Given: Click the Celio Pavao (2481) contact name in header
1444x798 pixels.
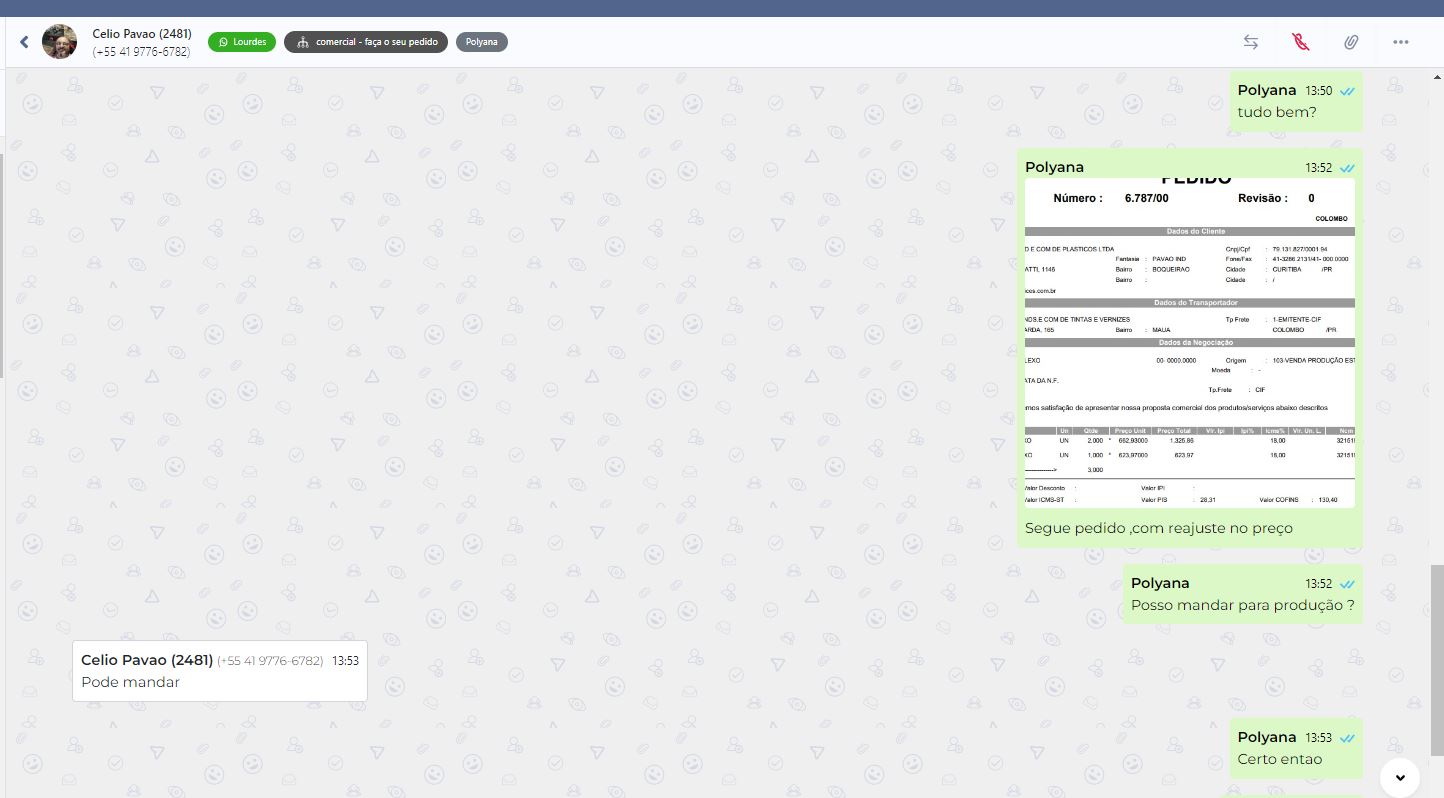Looking at the screenshot, I should [x=142, y=34].
